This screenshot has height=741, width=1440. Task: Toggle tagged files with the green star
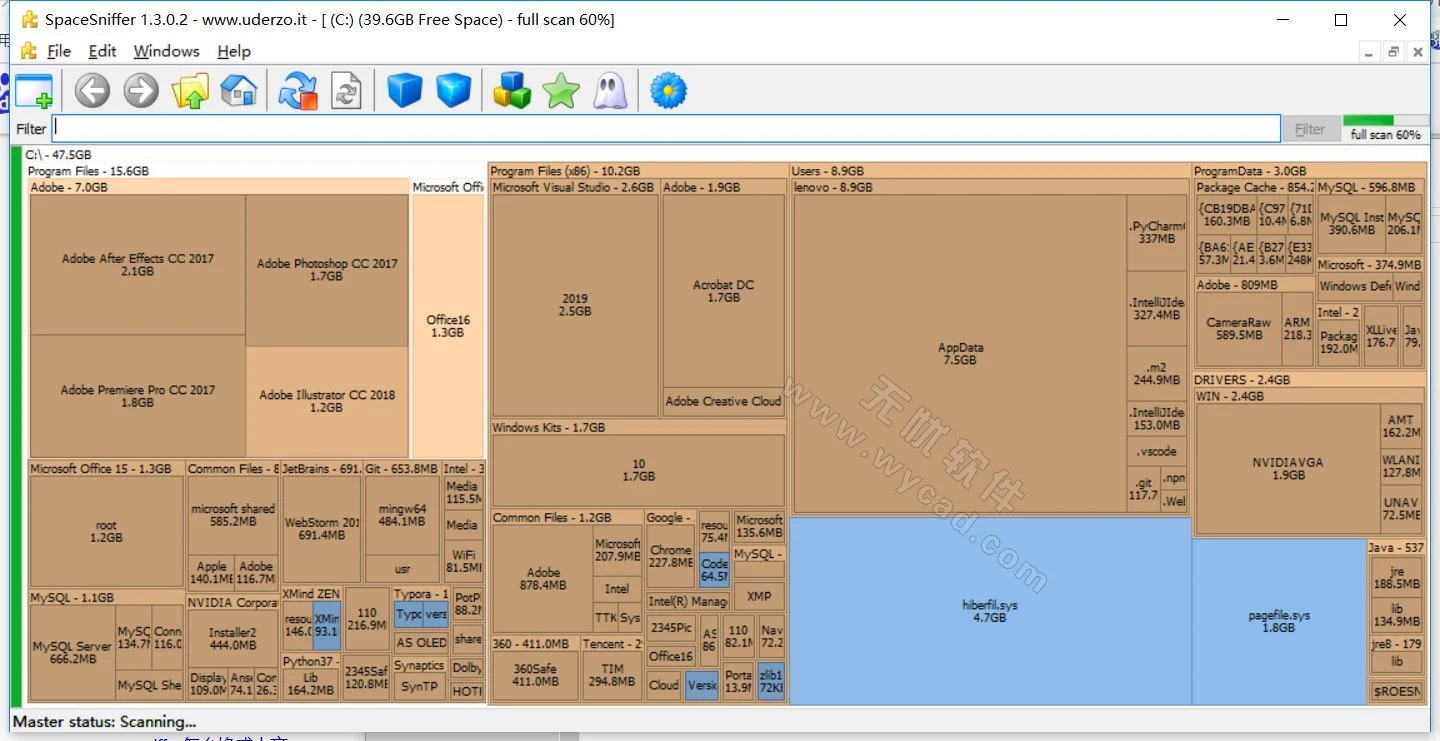point(560,90)
